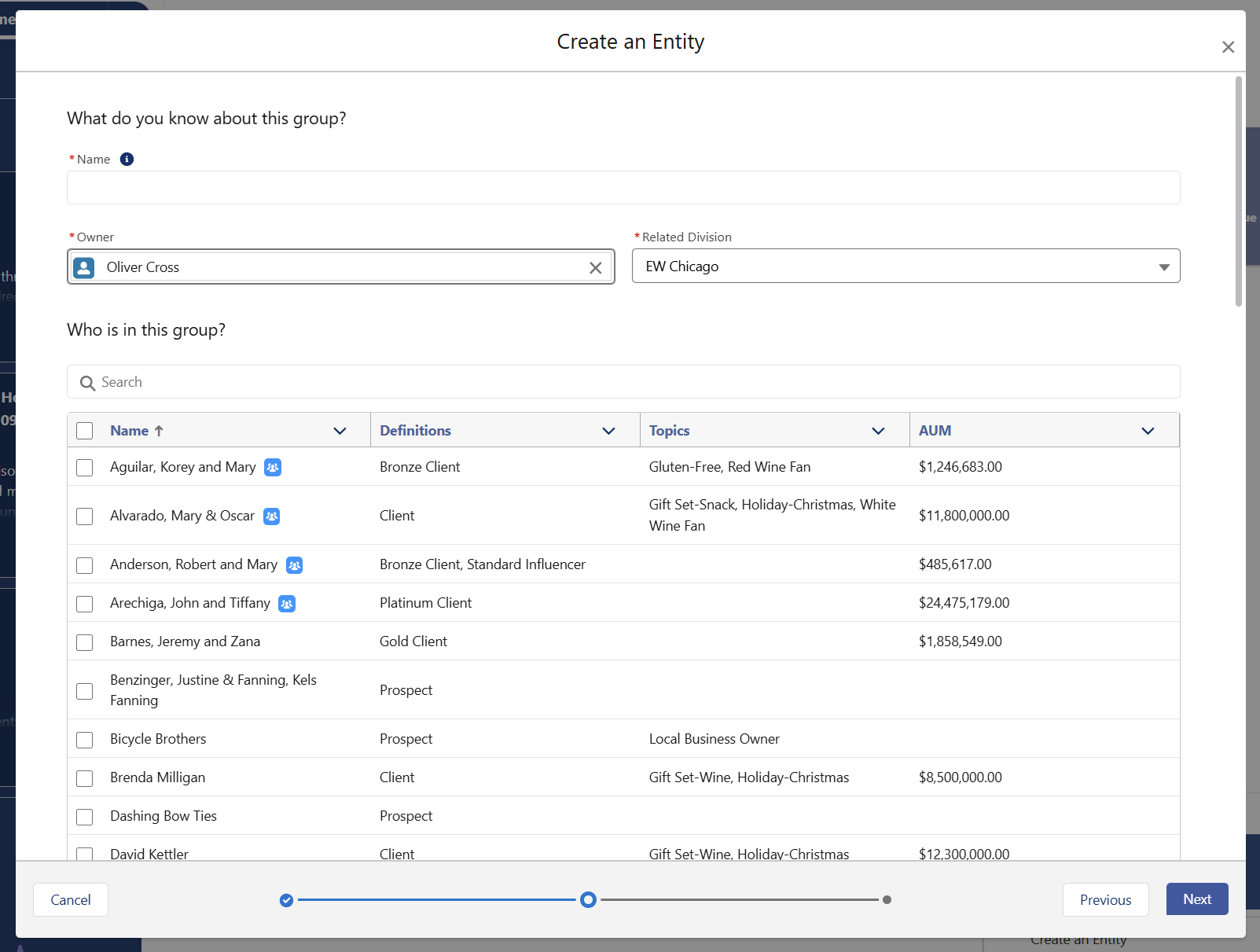The height and width of the screenshot is (952, 1260).
Task: Click the Gluten-Free, Red Wine Fan topic
Action: pos(729,467)
